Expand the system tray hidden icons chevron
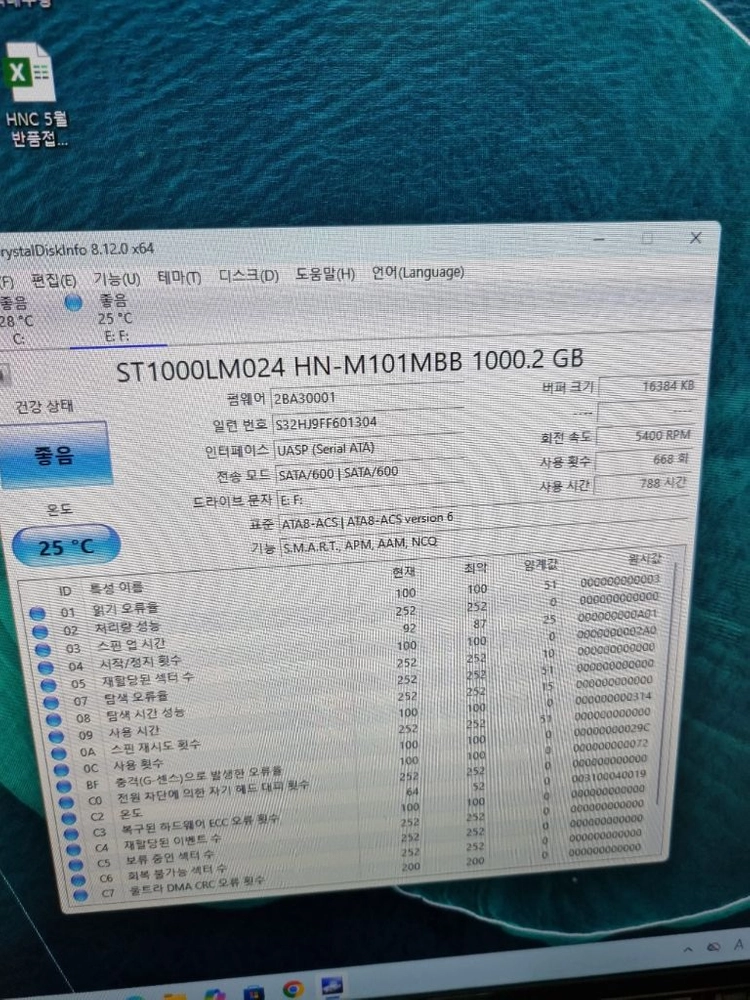Image resolution: width=750 pixels, height=1000 pixels. tap(689, 950)
